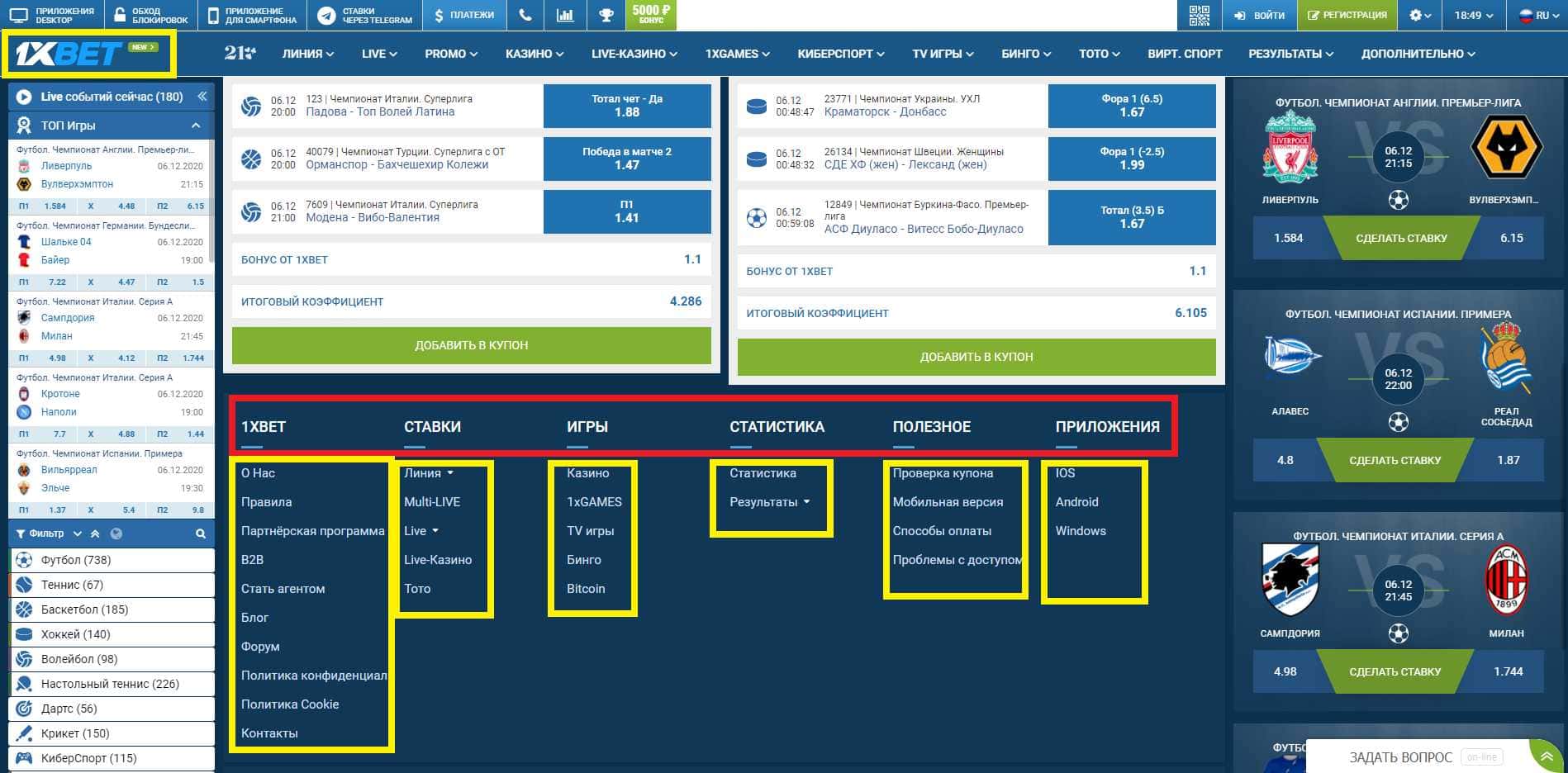1568x773 pixels.
Task: Open PROMO in the main navigation
Action: 451,54
